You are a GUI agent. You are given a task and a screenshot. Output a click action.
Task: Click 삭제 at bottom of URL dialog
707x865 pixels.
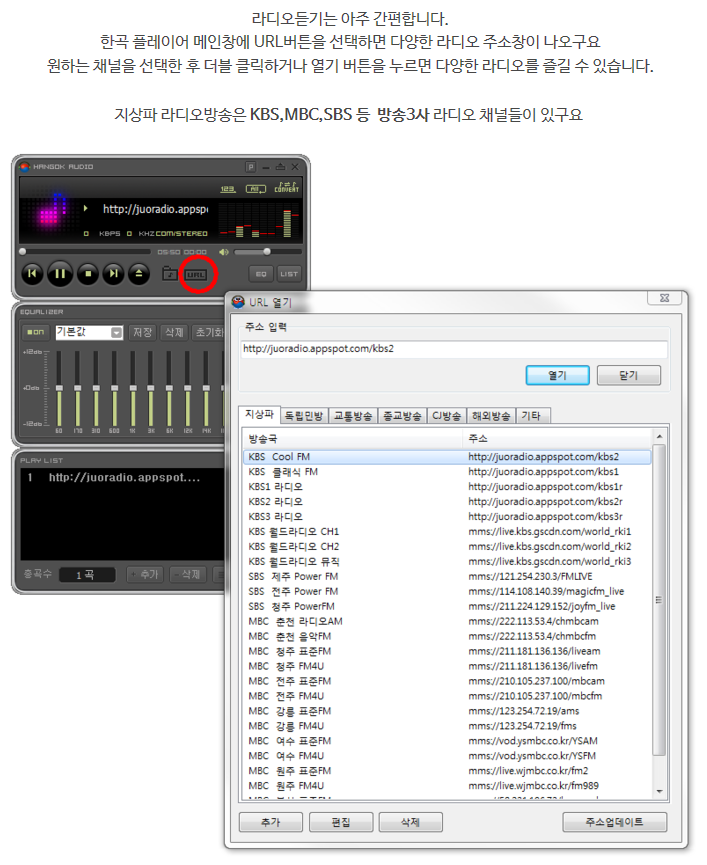click(x=410, y=822)
